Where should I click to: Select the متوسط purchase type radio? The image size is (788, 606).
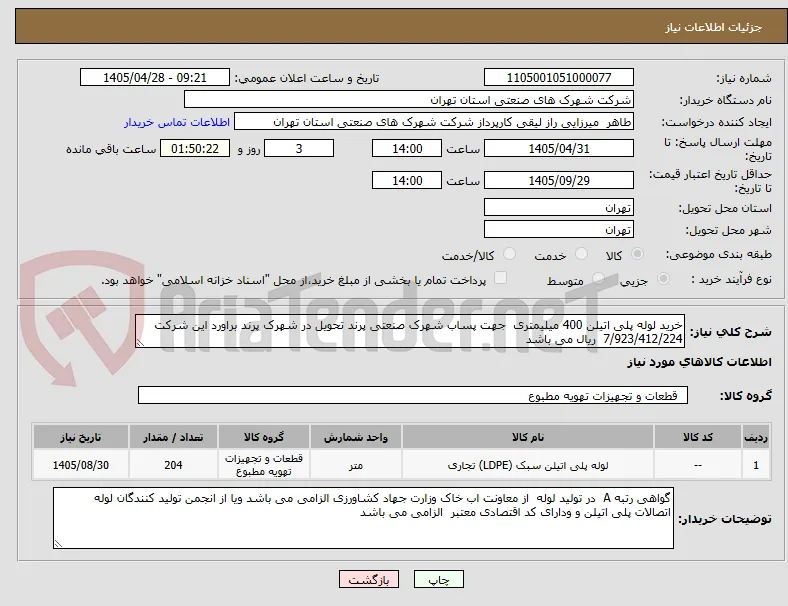[598, 279]
